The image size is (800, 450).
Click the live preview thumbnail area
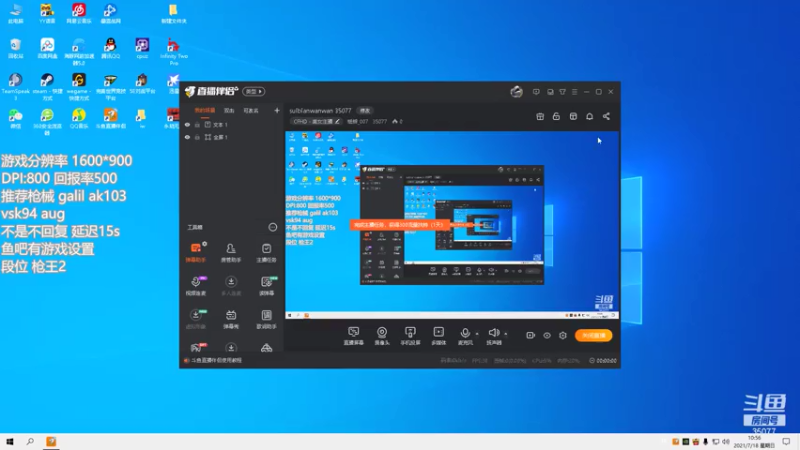pos(452,225)
